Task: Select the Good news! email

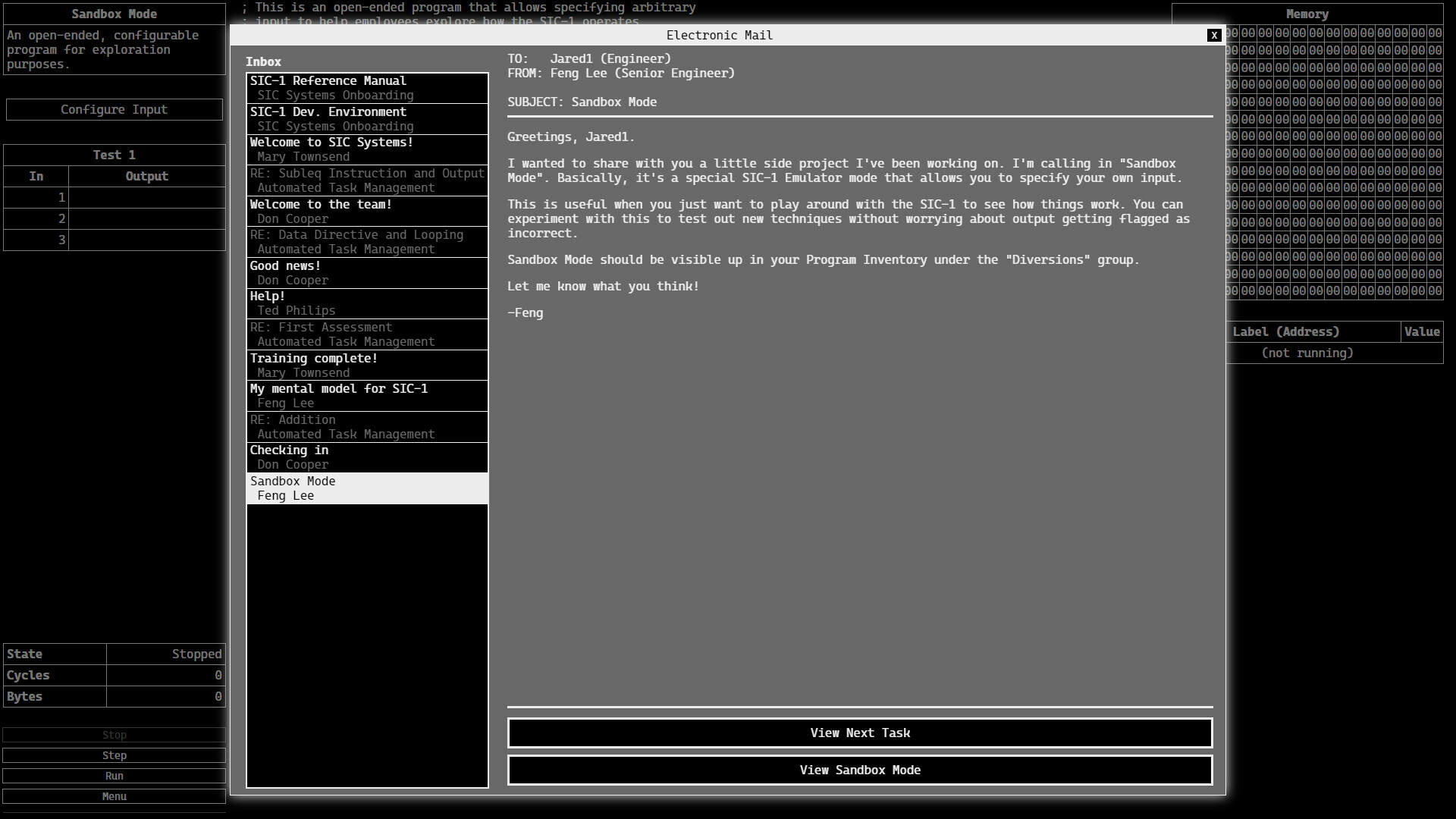Action: coord(366,272)
